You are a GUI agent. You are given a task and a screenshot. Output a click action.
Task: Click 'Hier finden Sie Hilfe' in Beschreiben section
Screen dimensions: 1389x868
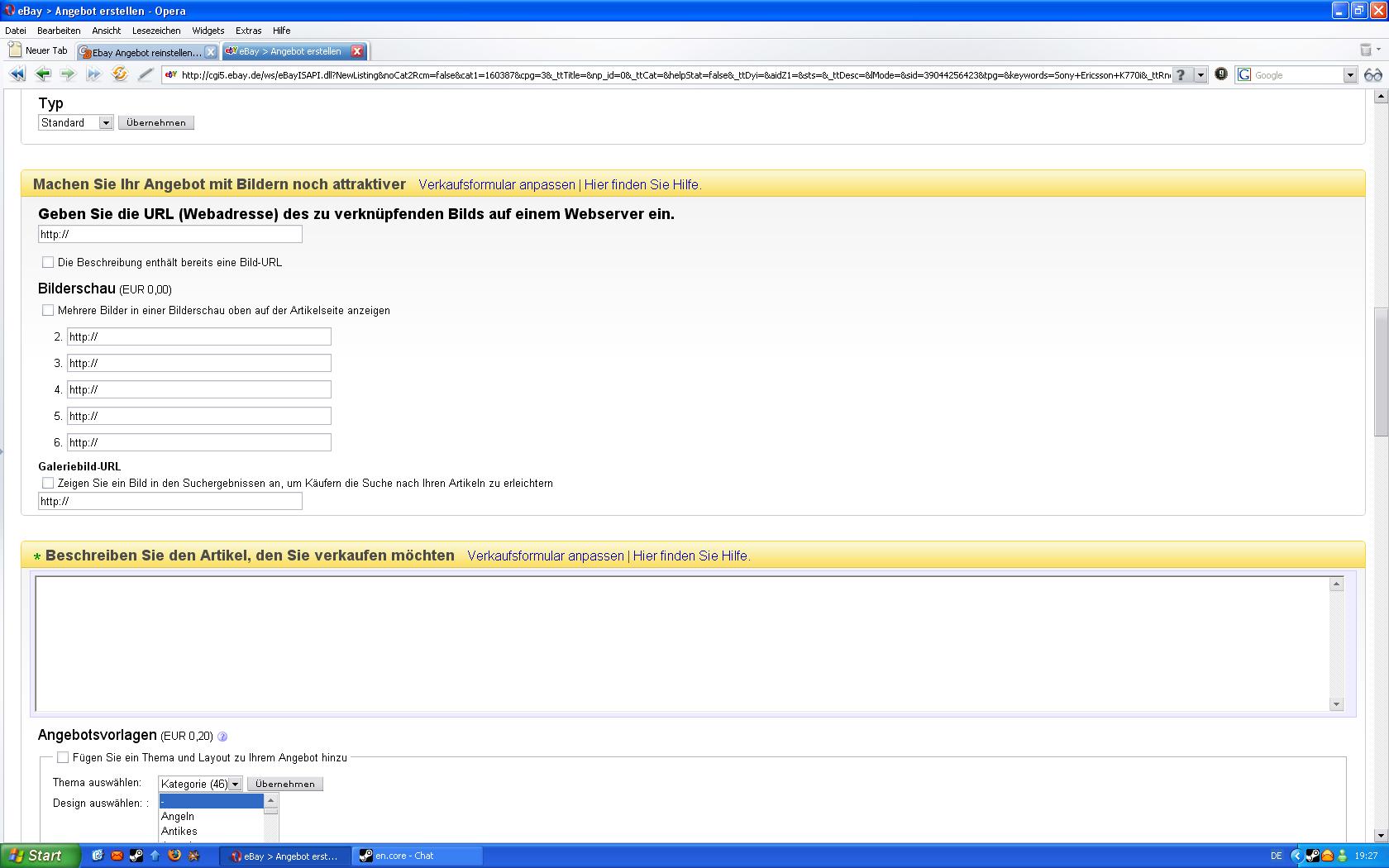tap(692, 556)
